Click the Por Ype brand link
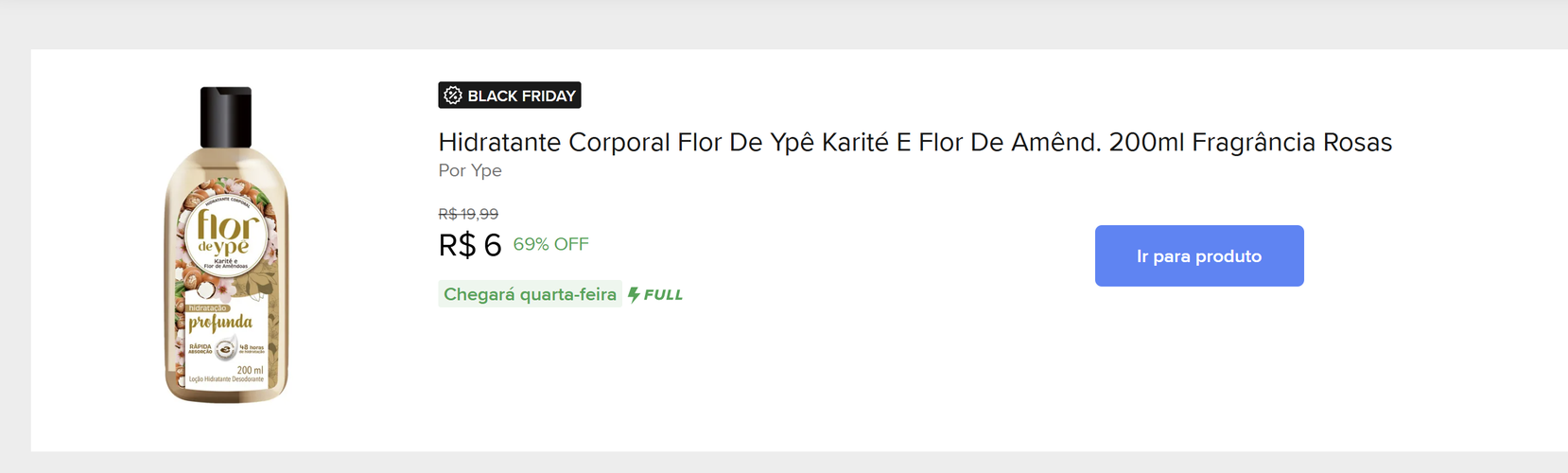The width and height of the screenshot is (1568, 473). click(x=470, y=170)
